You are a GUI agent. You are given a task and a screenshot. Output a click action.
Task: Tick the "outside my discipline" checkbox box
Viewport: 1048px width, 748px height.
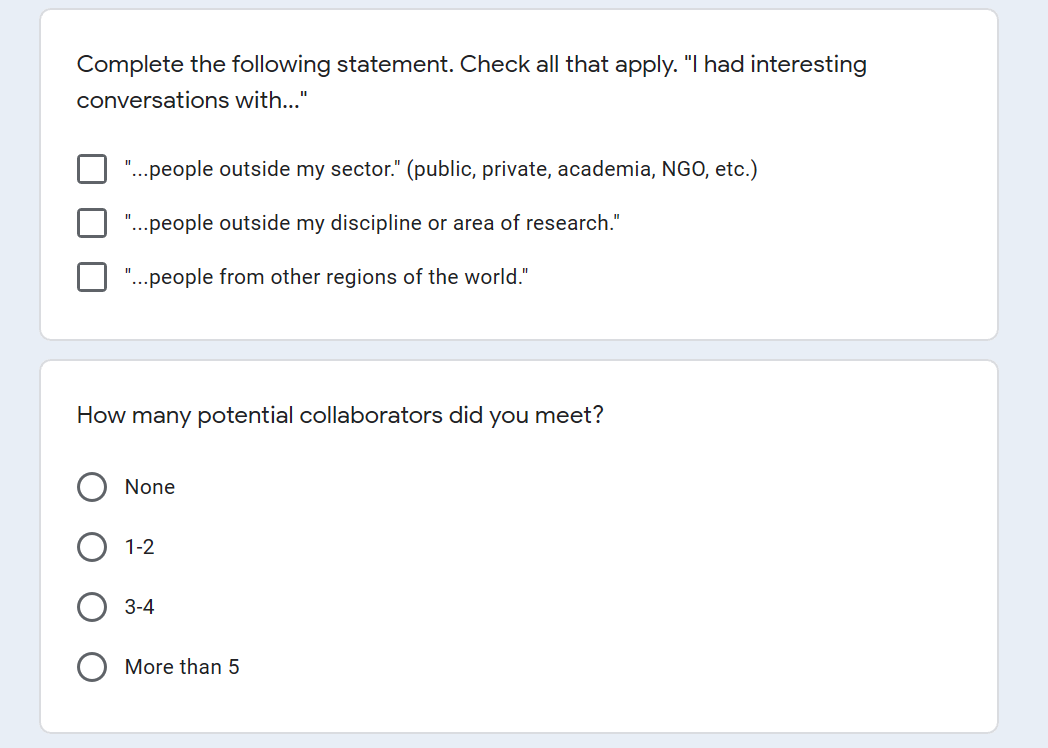click(x=92, y=223)
